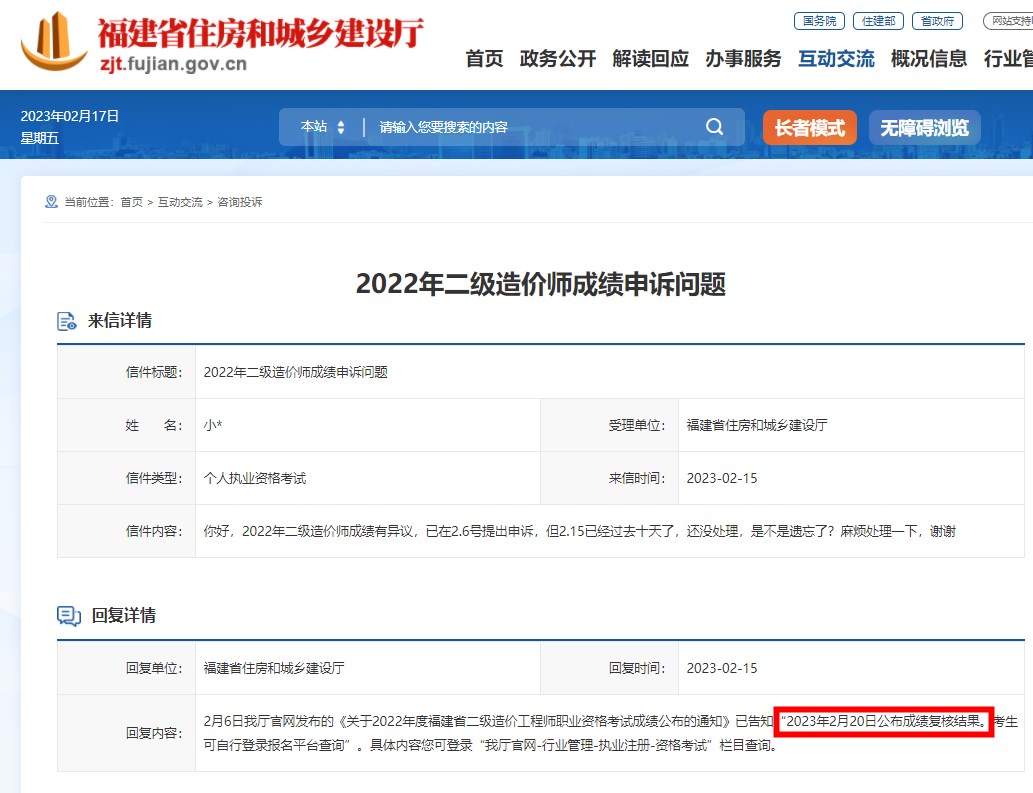Click the search keyword input field
The image size is (1033, 793).
pyautogui.click(x=530, y=127)
